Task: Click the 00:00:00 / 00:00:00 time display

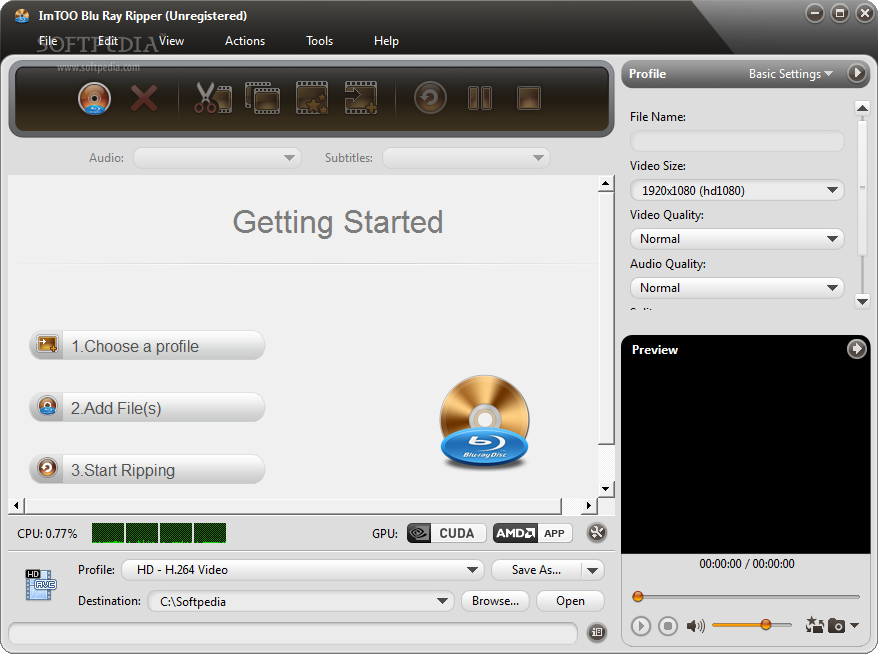Action: pyautogui.click(x=746, y=564)
